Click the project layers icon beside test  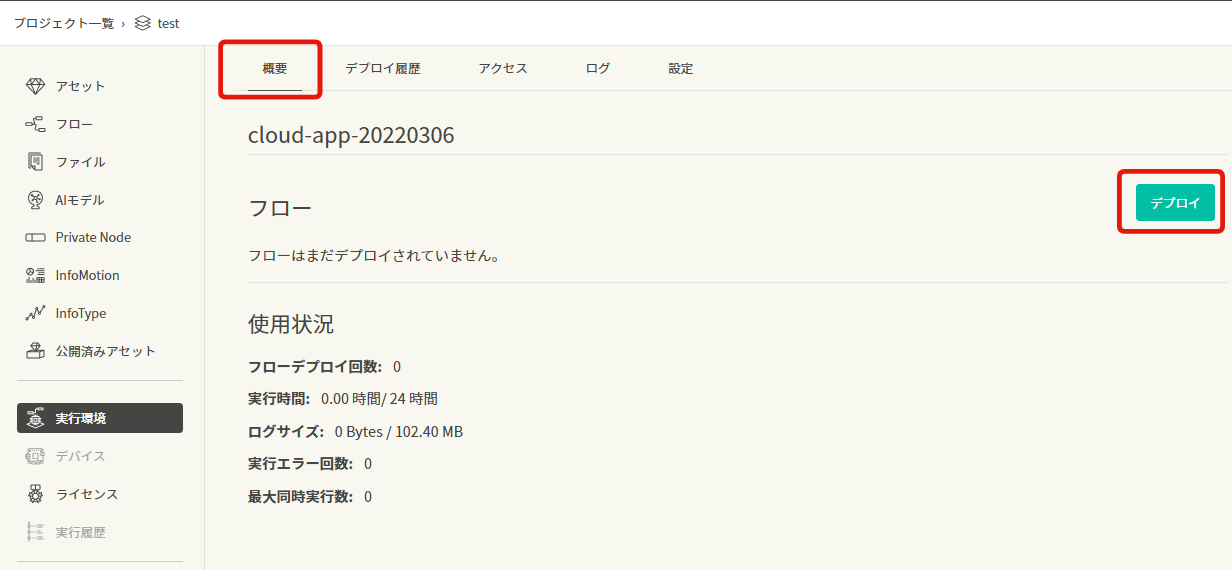(x=143, y=23)
